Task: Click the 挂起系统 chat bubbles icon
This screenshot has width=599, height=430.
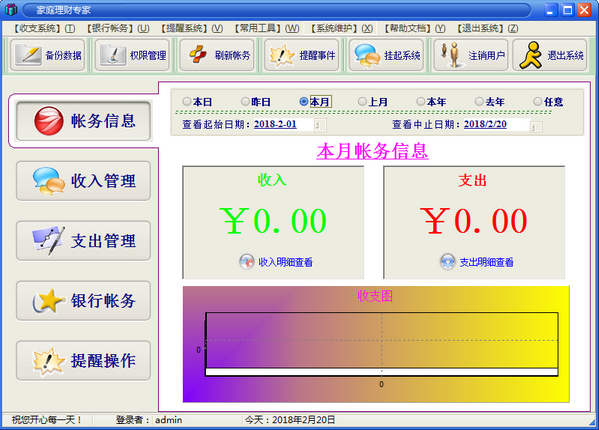Action: coord(367,56)
